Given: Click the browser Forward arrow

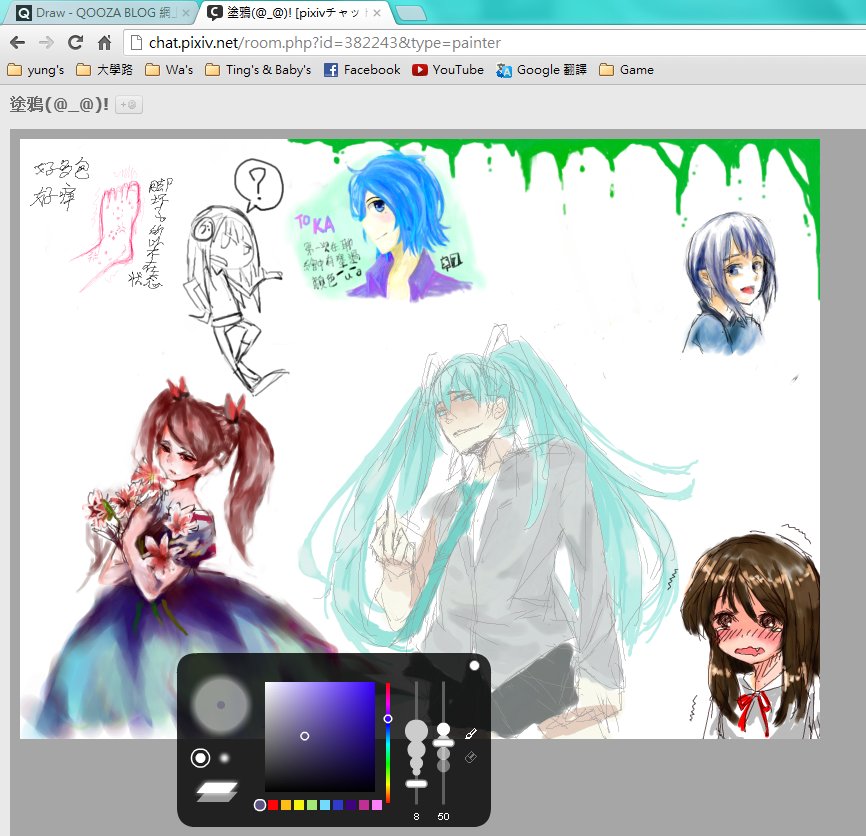Looking at the screenshot, I should [x=46, y=43].
